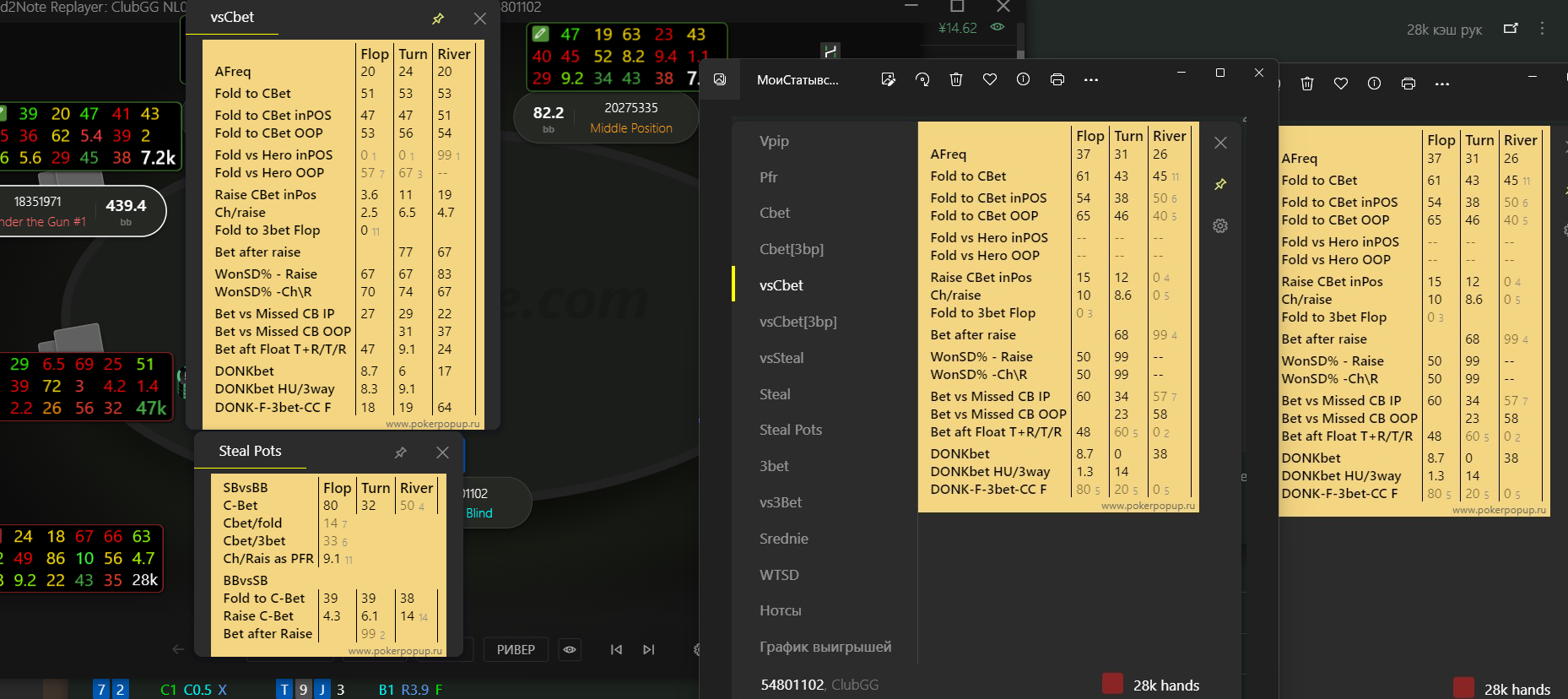Viewport: 1568px width, 699px height.
Task: Select vsCbet[3bp] in the stats sidebar
Action: [798, 322]
